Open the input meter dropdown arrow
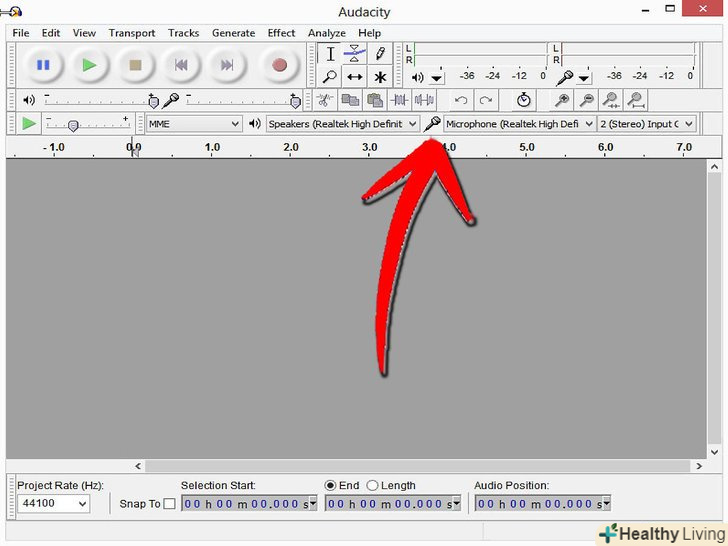This screenshot has height=546, width=728. [584, 78]
